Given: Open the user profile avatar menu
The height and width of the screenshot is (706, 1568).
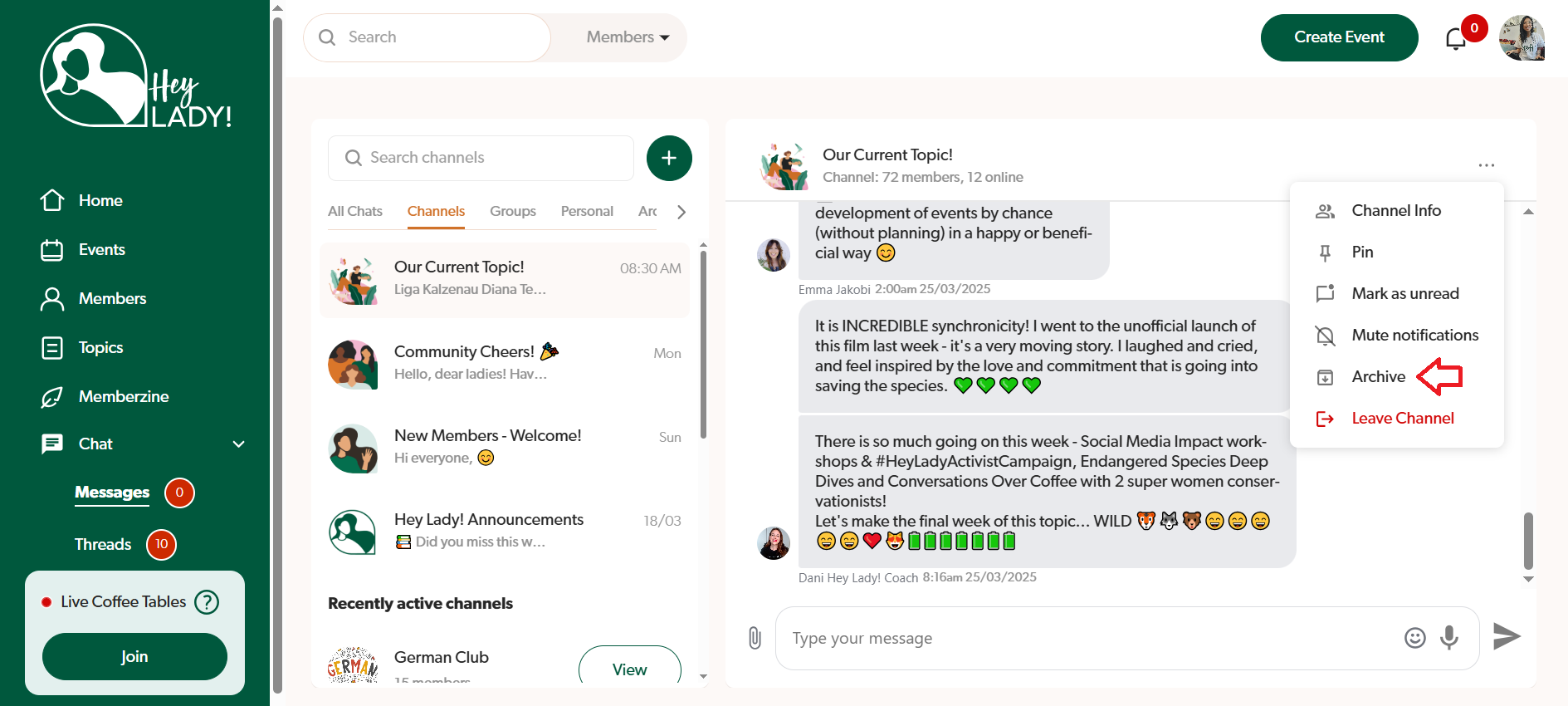Looking at the screenshot, I should pos(1522,37).
